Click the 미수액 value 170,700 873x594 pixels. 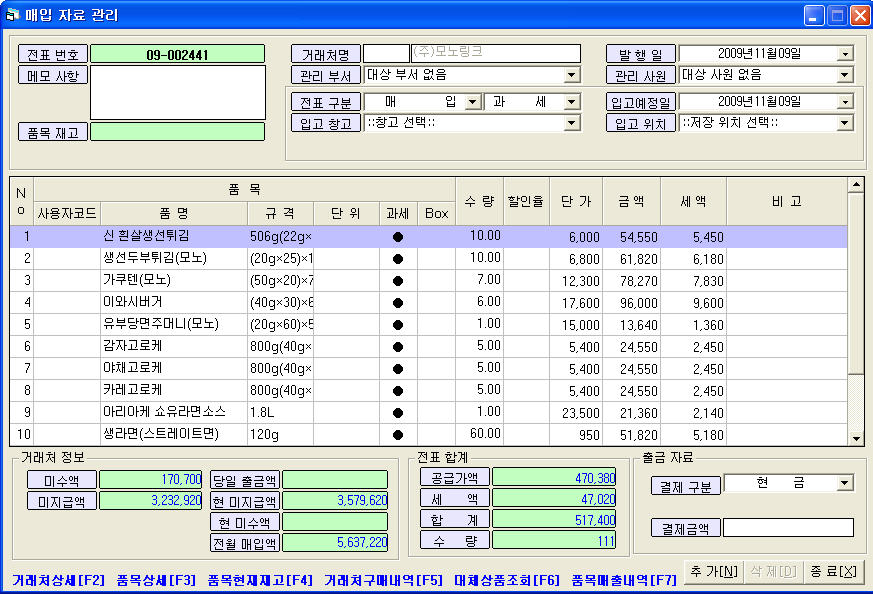[x=150, y=479]
